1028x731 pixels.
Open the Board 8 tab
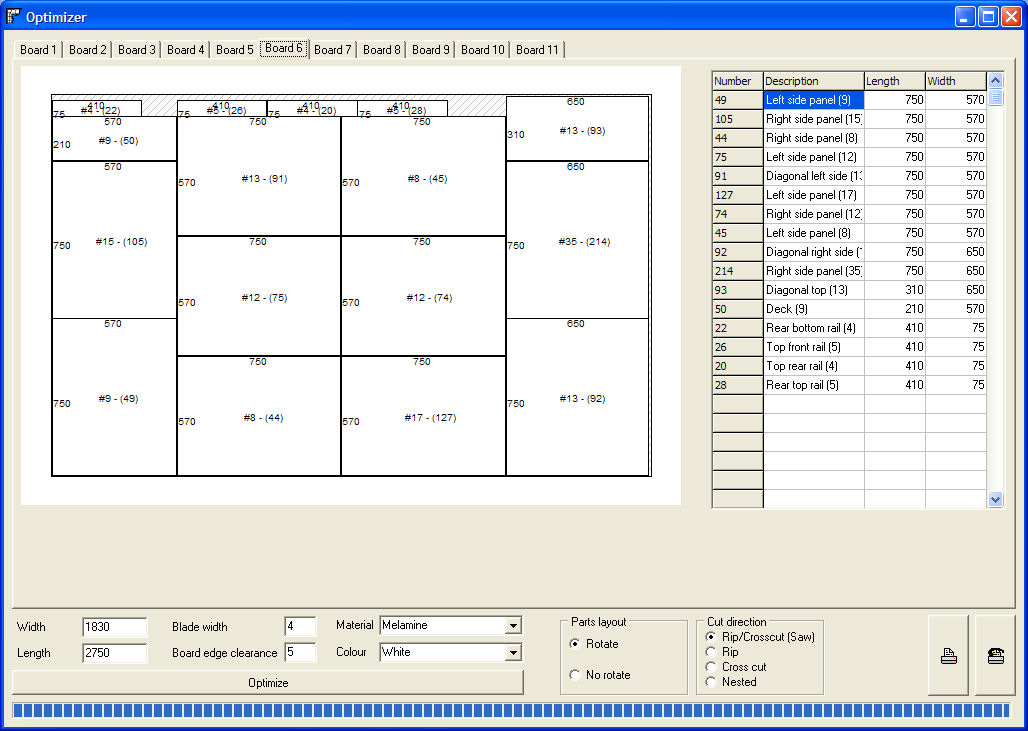(x=382, y=50)
